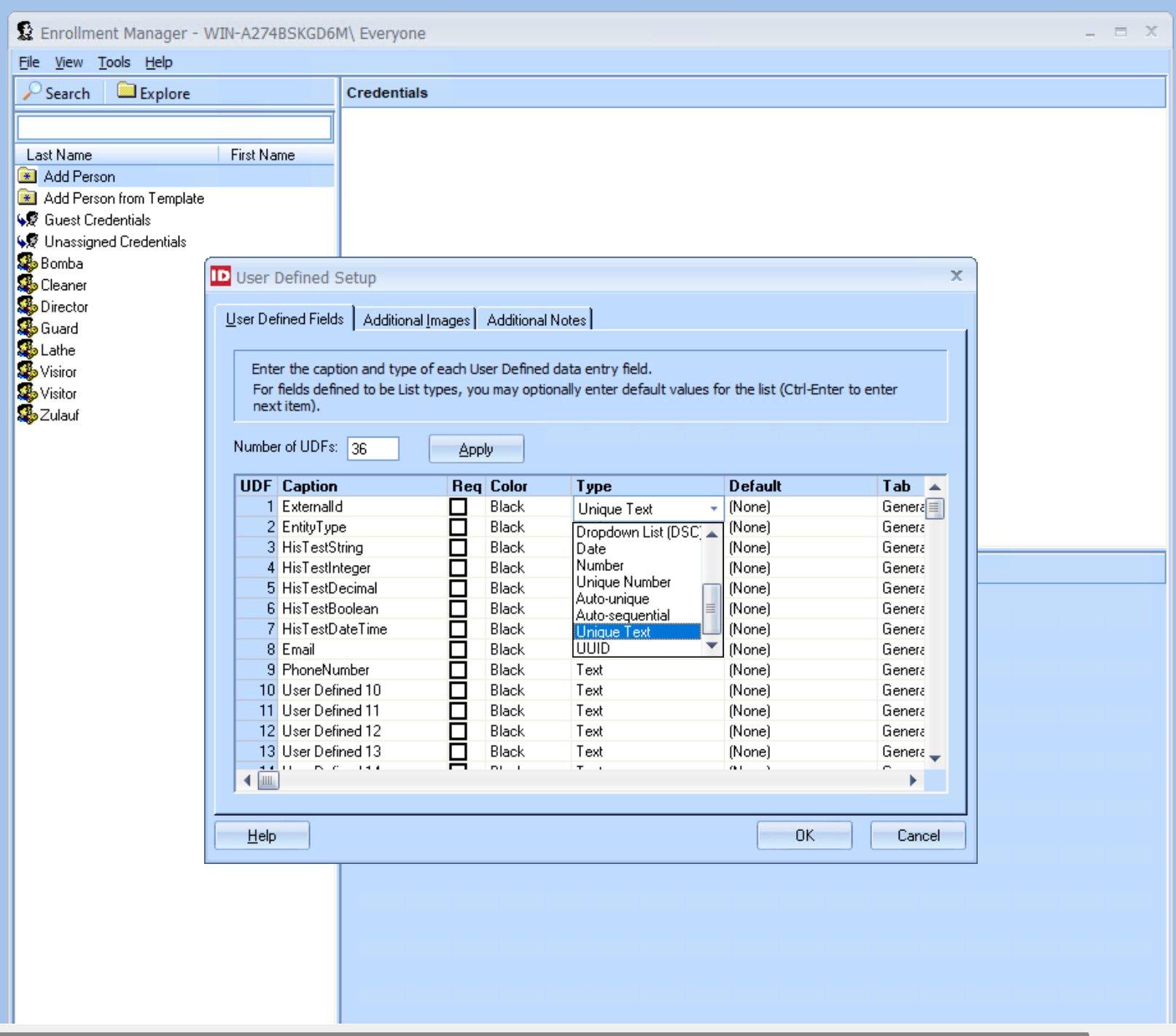1176x1036 pixels.
Task: Confirm with the OK button
Action: click(x=804, y=836)
